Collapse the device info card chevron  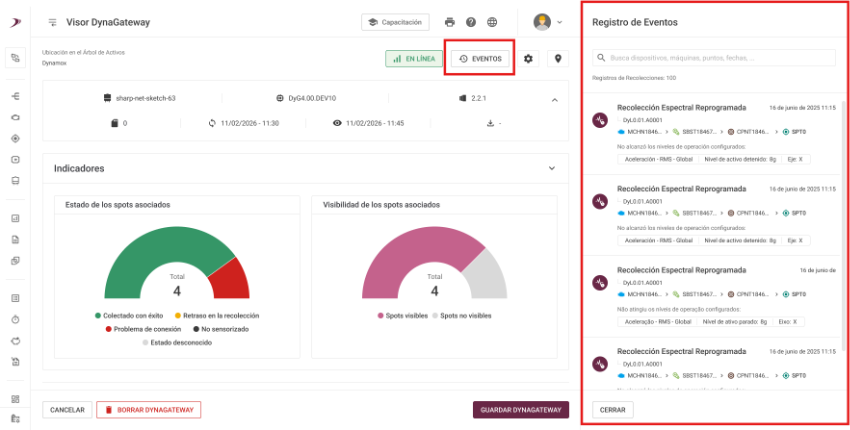click(x=555, y=99)
